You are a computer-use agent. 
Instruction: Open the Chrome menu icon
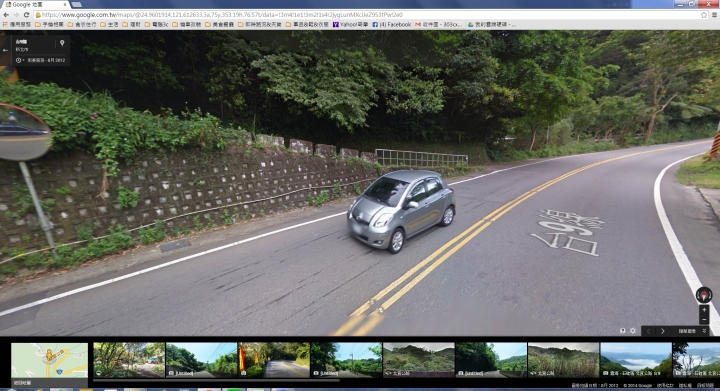coord(714,15)
